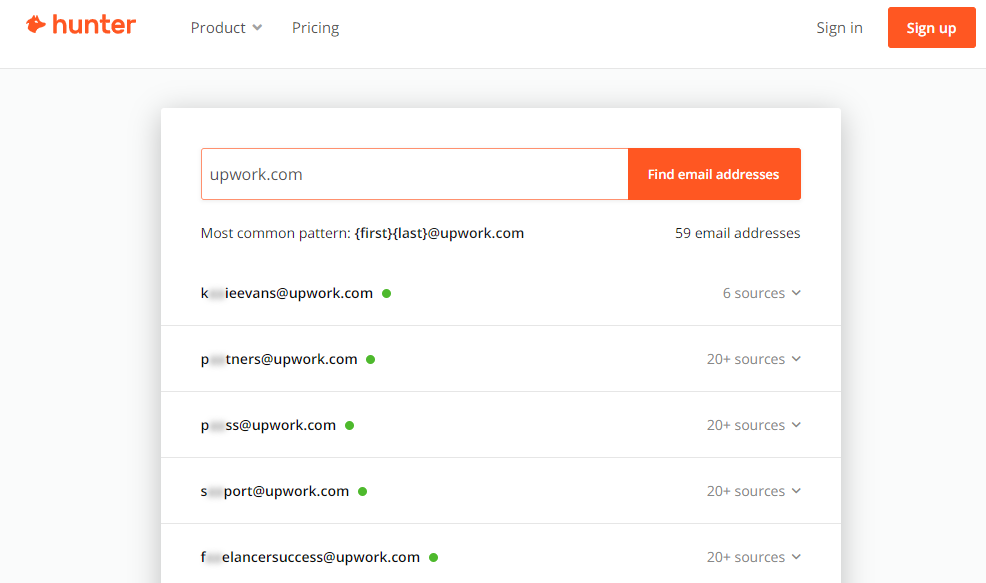Open the Pricing page
Viewport: 986px width, 583px height.
pos(315,28)
